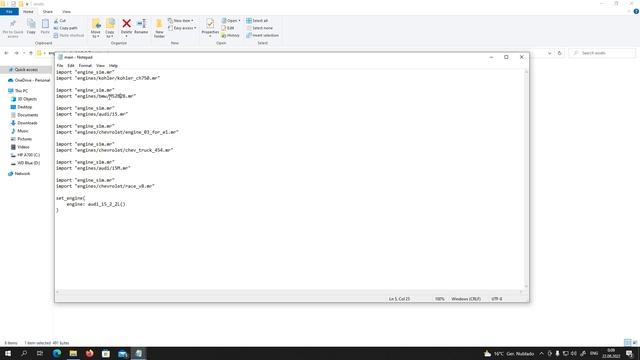This screenshot has height=360, width=640.
Task: Open Firefox from the taskbar
Action: (x=89, y=353)
